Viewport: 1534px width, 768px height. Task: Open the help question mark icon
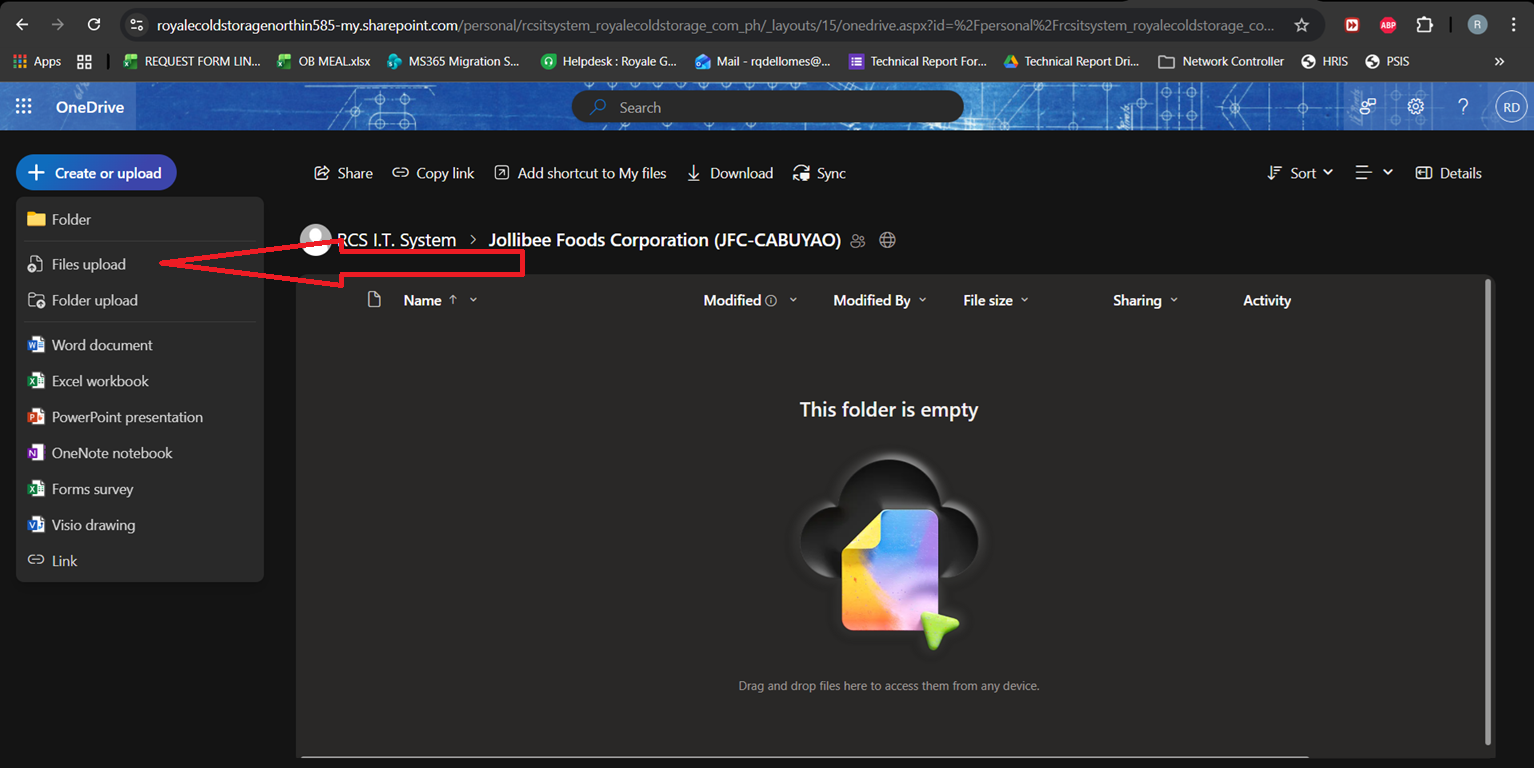(x=1463, y=106)
